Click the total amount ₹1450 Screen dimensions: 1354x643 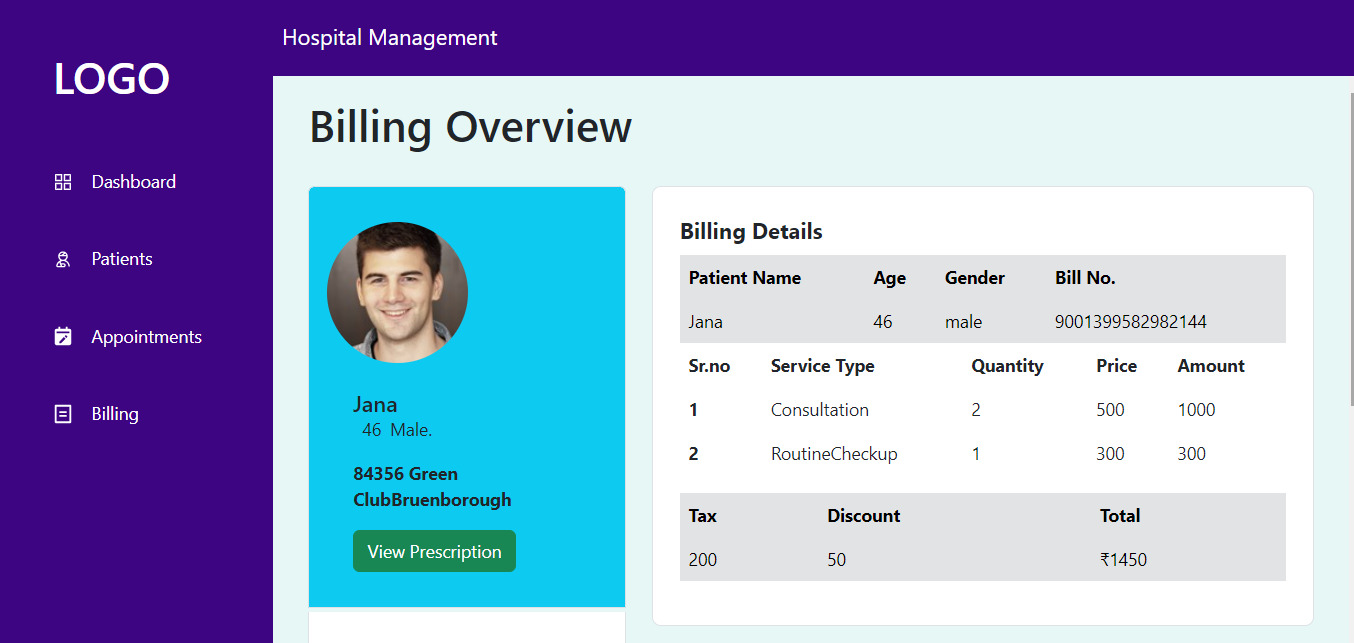pyautogui.click(x=1123, y=560)
